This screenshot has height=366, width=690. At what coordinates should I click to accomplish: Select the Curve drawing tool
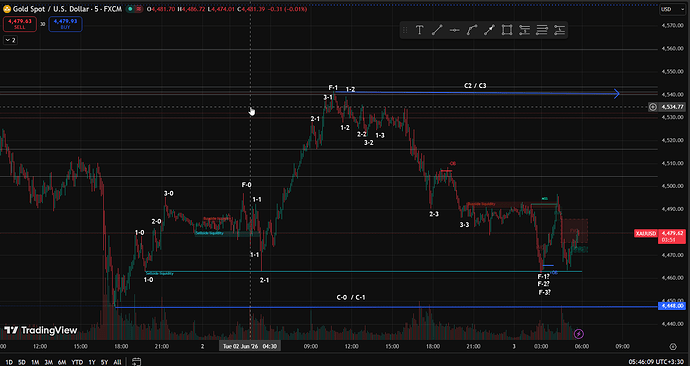pos(472,30)
